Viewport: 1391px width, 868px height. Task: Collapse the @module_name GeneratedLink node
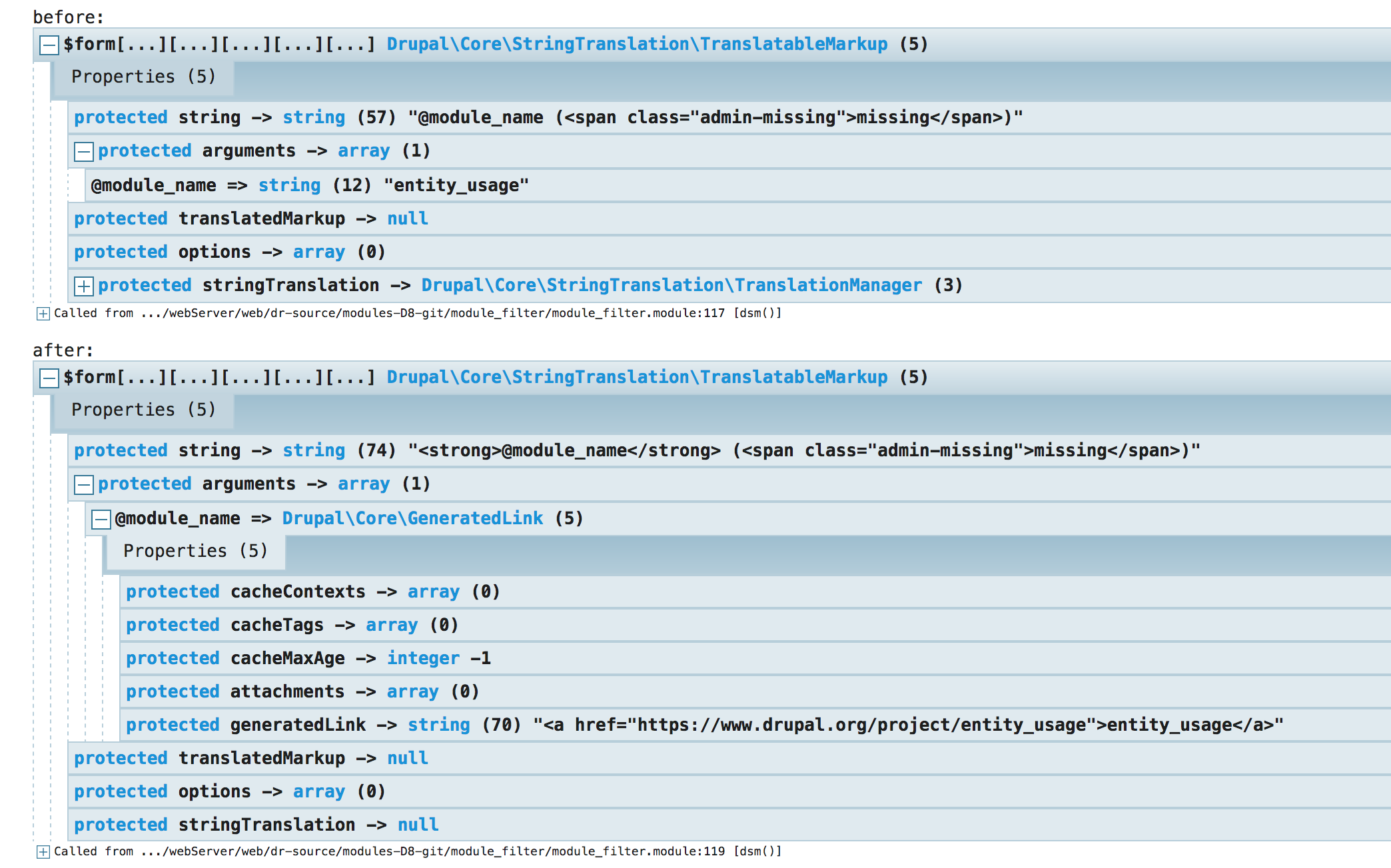pos(101,520)
